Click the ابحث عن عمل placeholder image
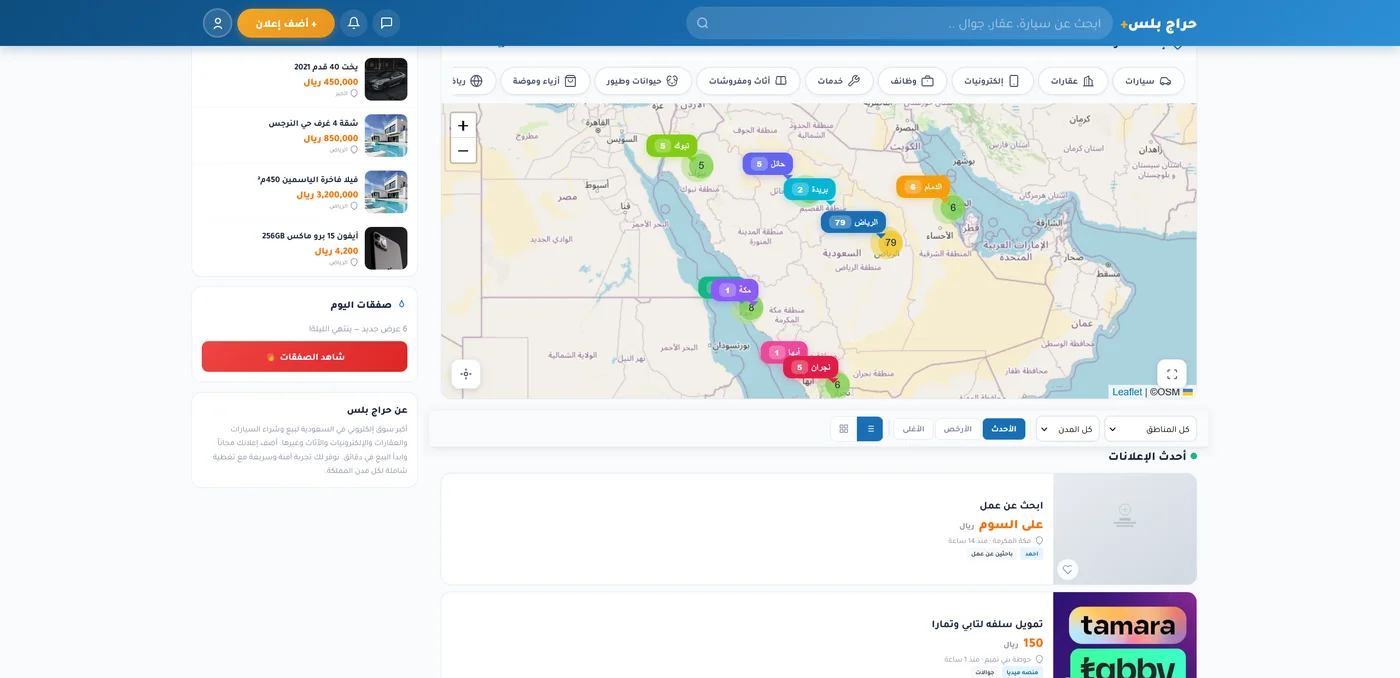 (1125, 529)
